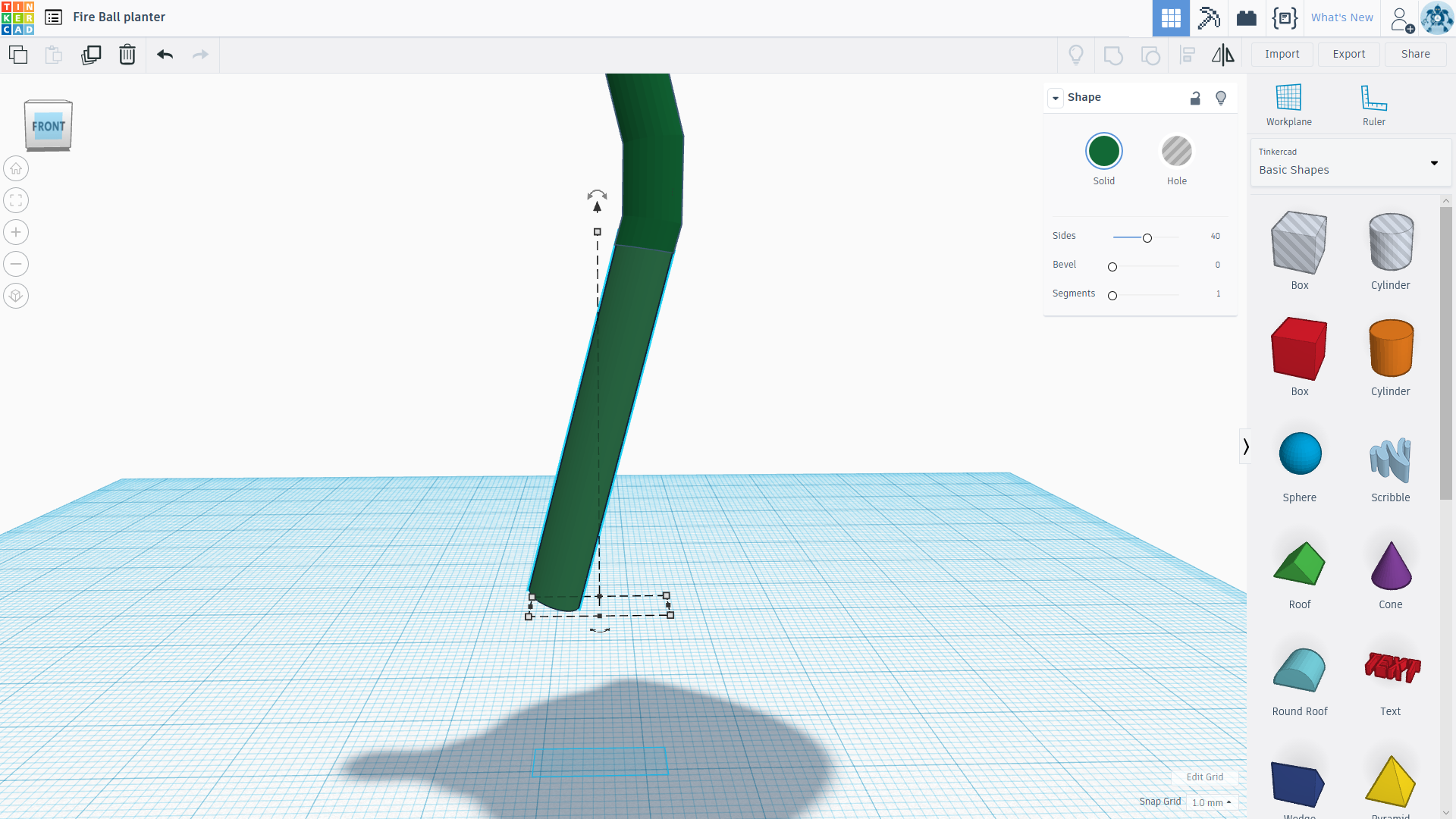This screenshot has height=819, width=1456.
Task: Click the Tinkercad logo
Action: point(17,17)
